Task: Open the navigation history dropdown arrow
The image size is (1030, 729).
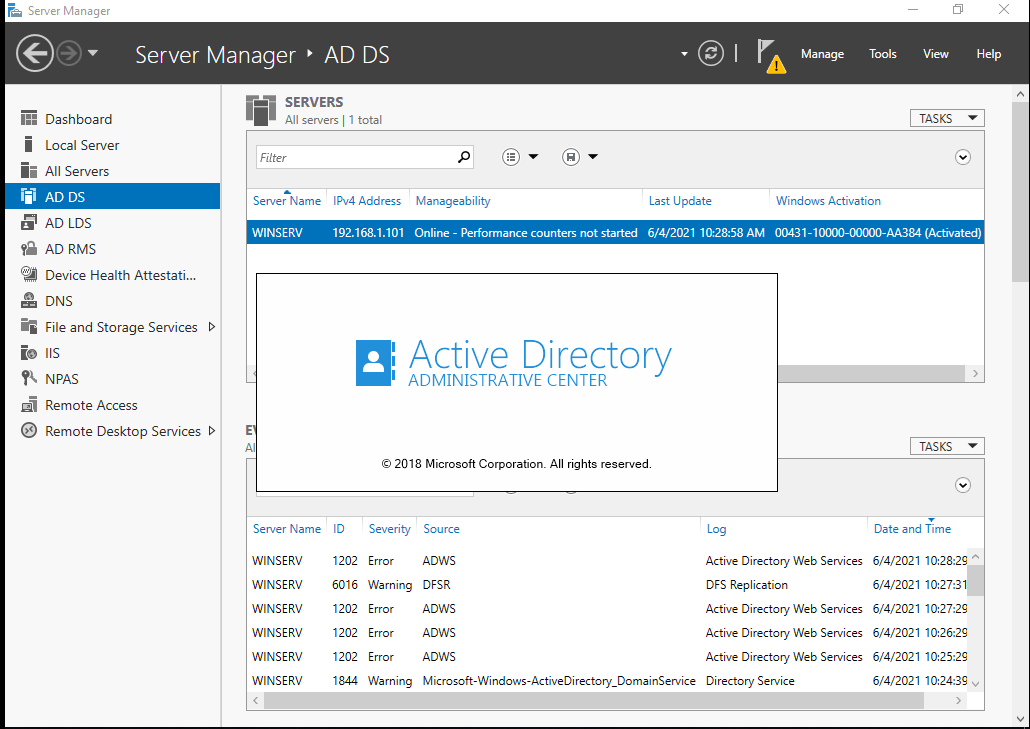Action: [93, 53]
